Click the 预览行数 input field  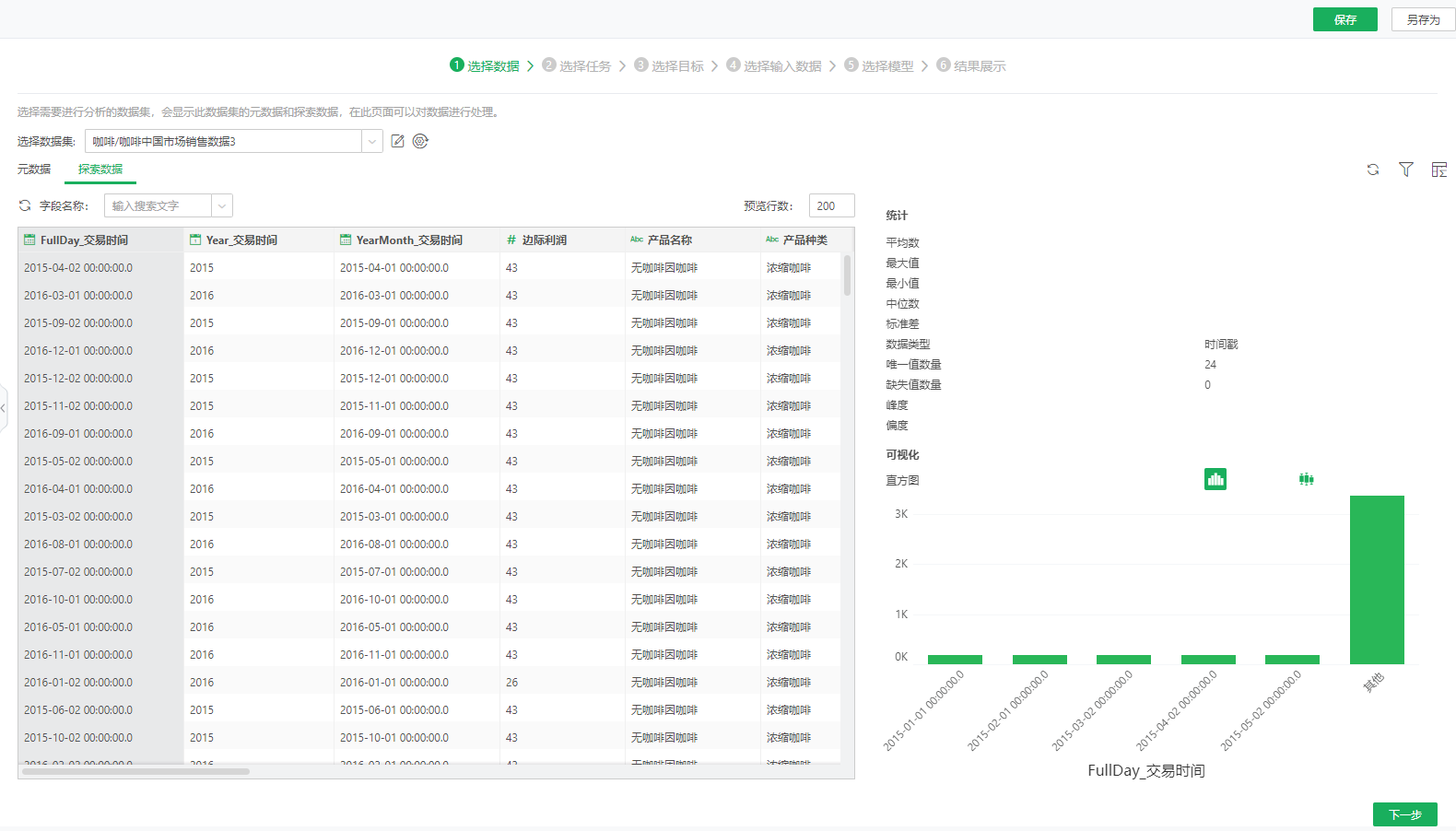831,205
